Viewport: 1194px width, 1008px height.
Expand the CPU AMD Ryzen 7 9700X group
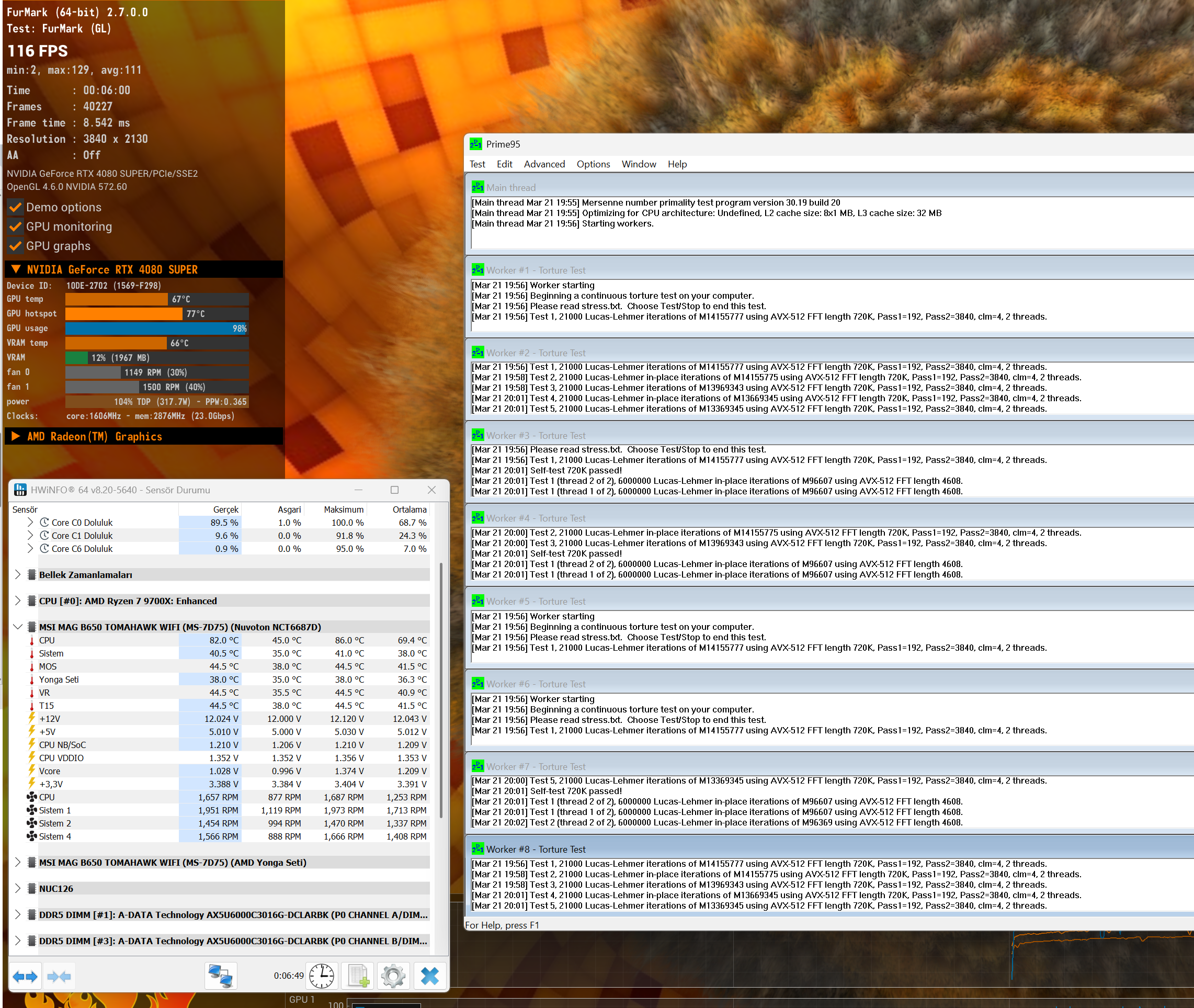tap(18, 601)
